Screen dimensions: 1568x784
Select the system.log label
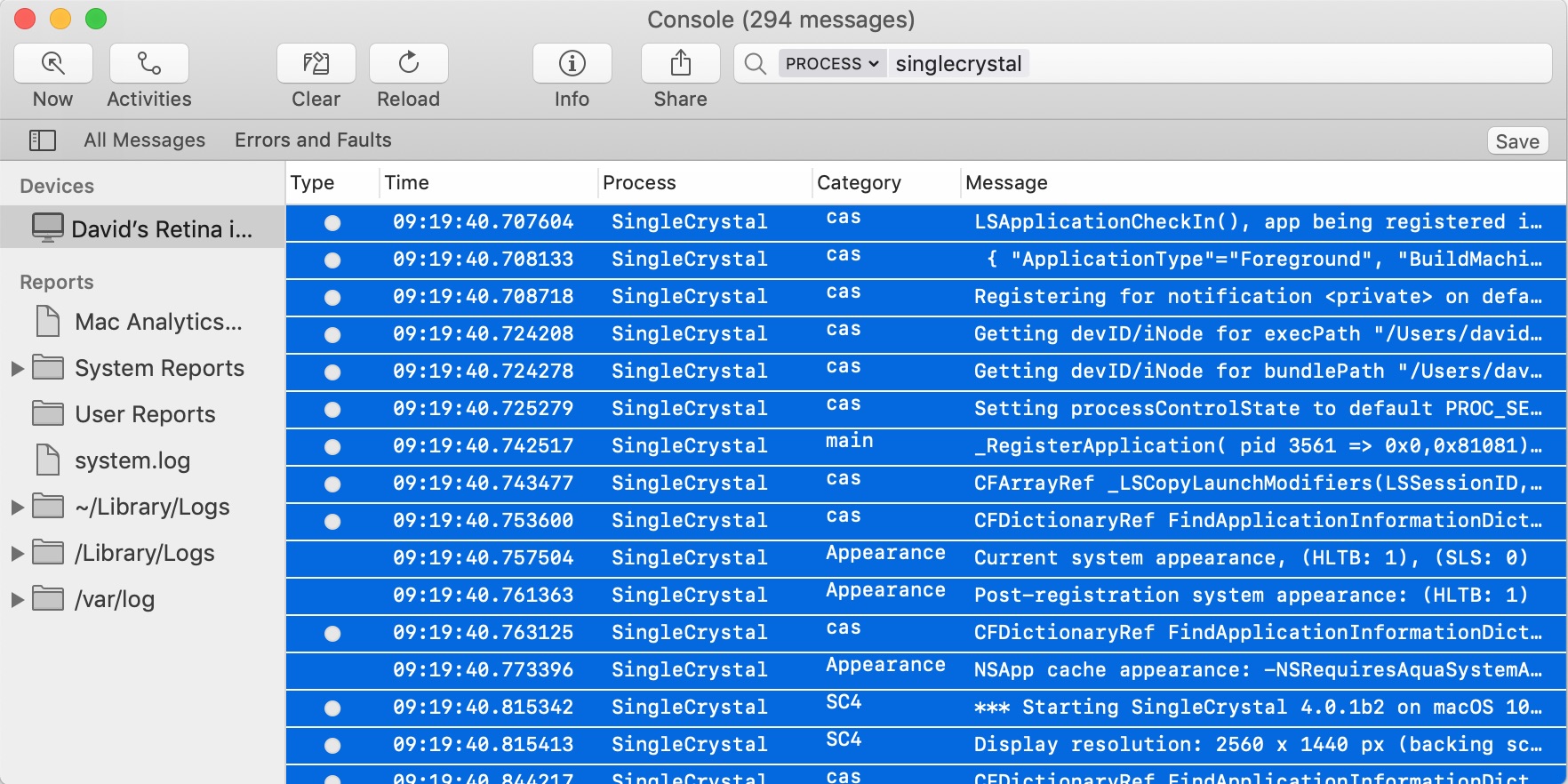[132, 460]
